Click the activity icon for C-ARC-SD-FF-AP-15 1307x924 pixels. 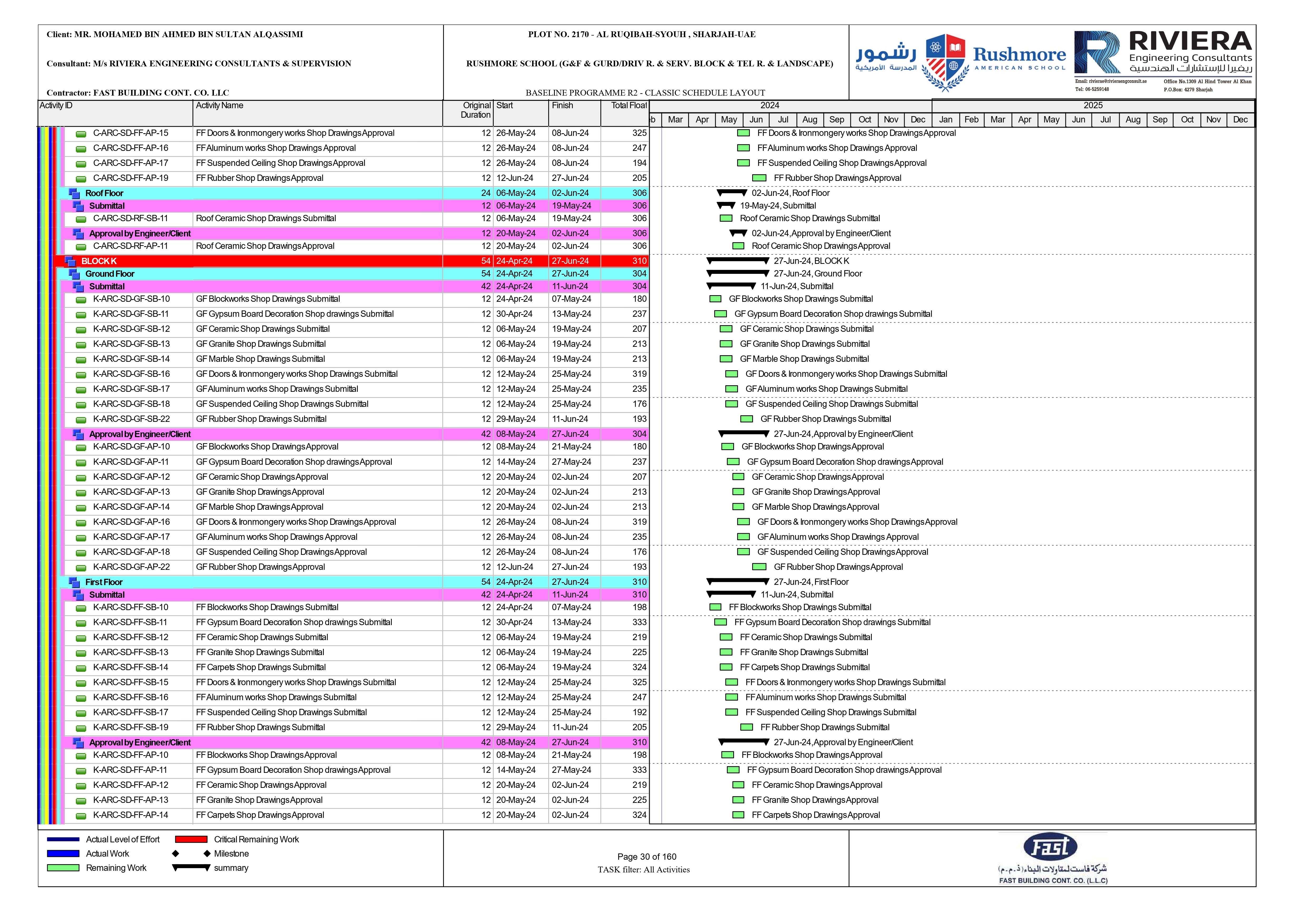[x=81, y=134]
